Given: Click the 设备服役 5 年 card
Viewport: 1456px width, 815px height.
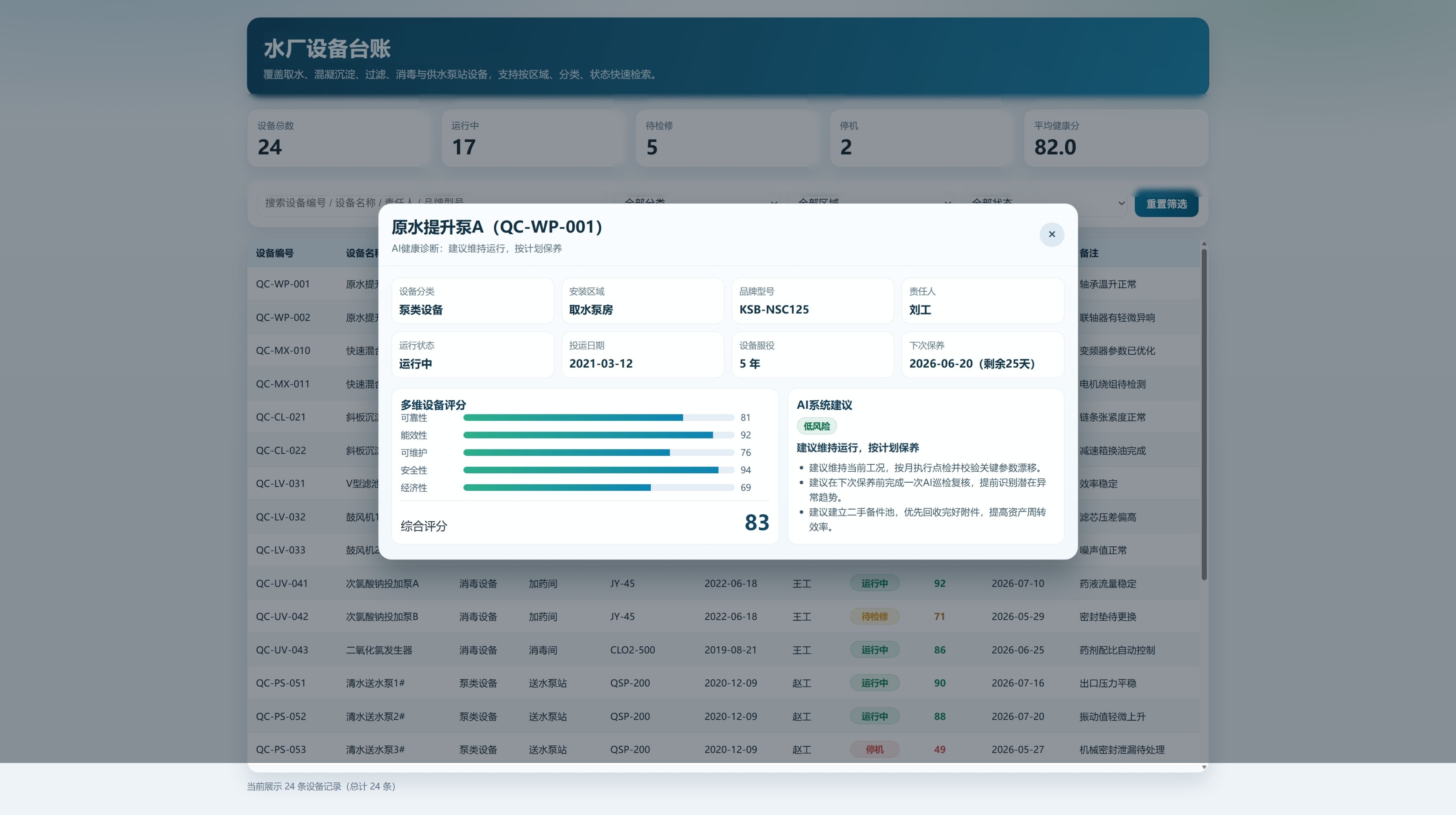Looking at the screenshot, I should 812,355.
